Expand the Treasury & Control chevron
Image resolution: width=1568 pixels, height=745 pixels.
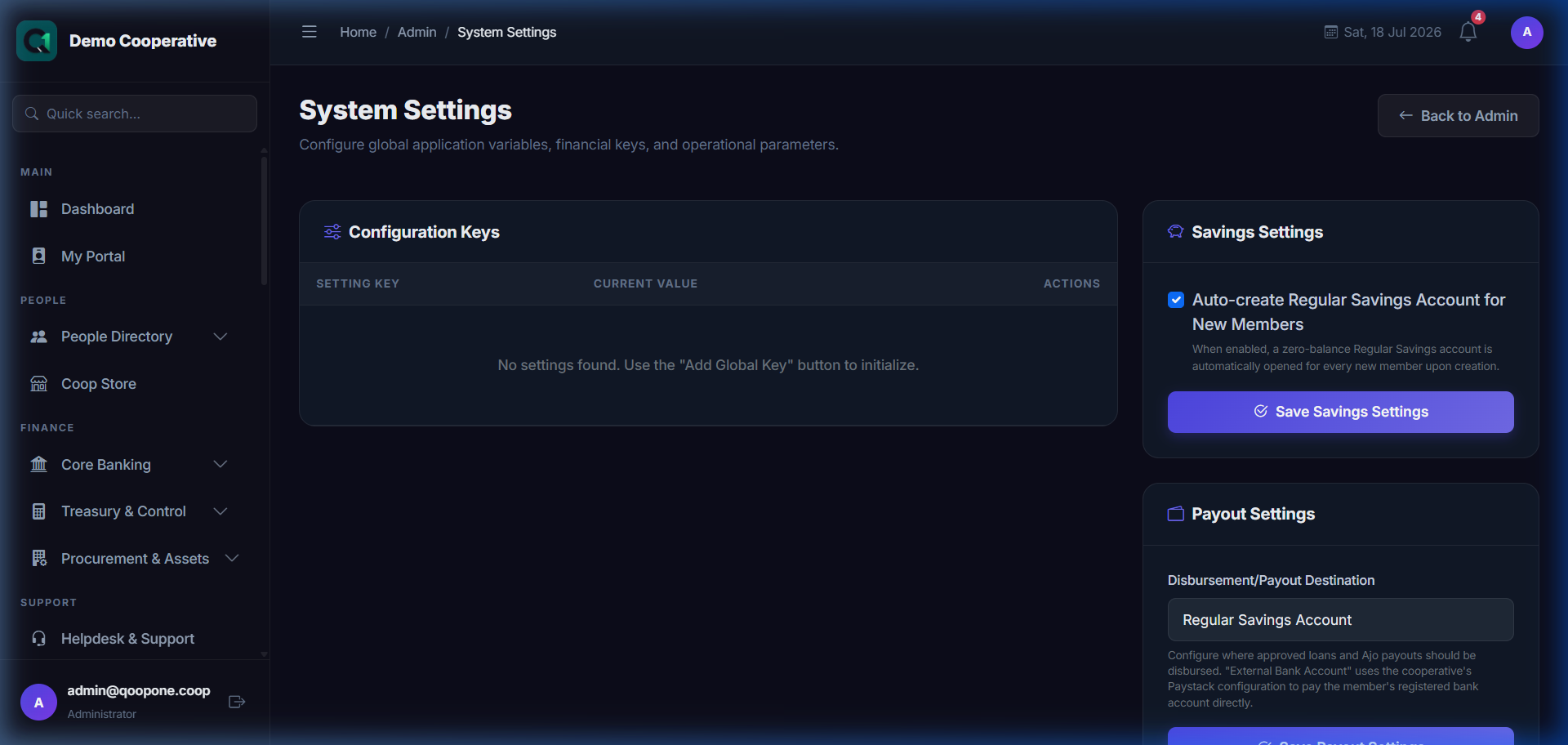click(220, 511)
